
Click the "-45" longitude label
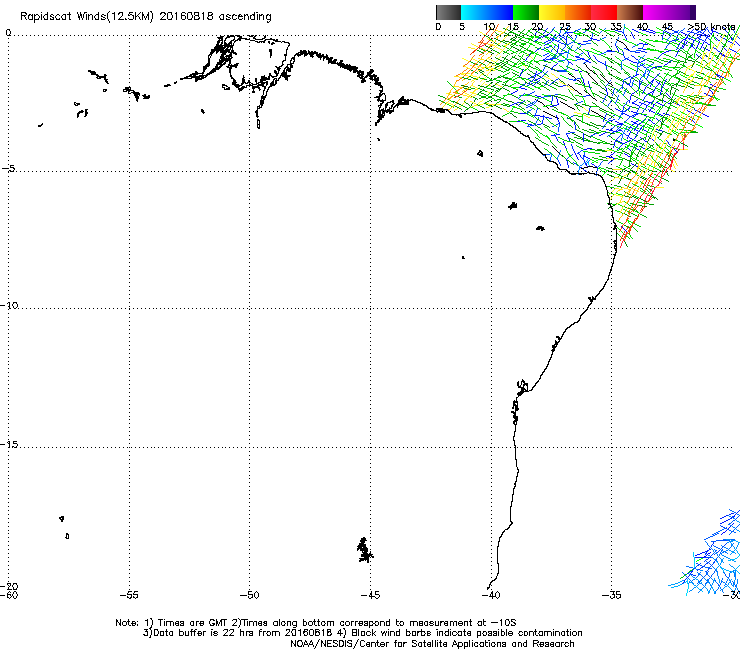click(370, 595)
